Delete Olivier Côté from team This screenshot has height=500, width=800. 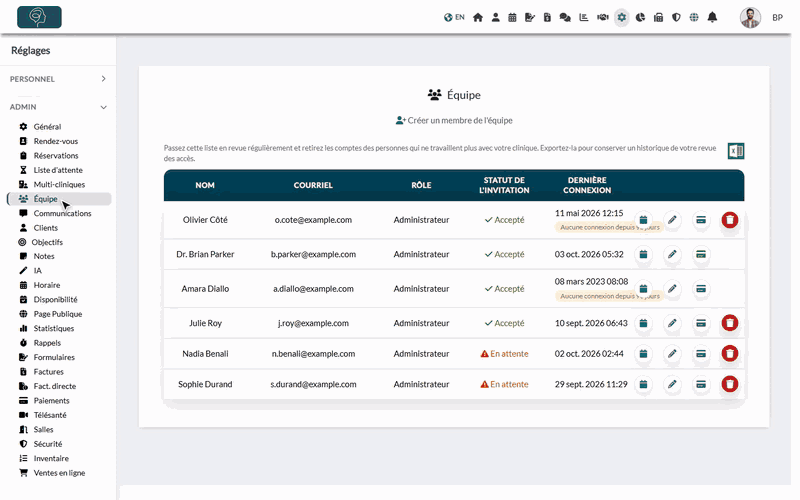point(730,220)
